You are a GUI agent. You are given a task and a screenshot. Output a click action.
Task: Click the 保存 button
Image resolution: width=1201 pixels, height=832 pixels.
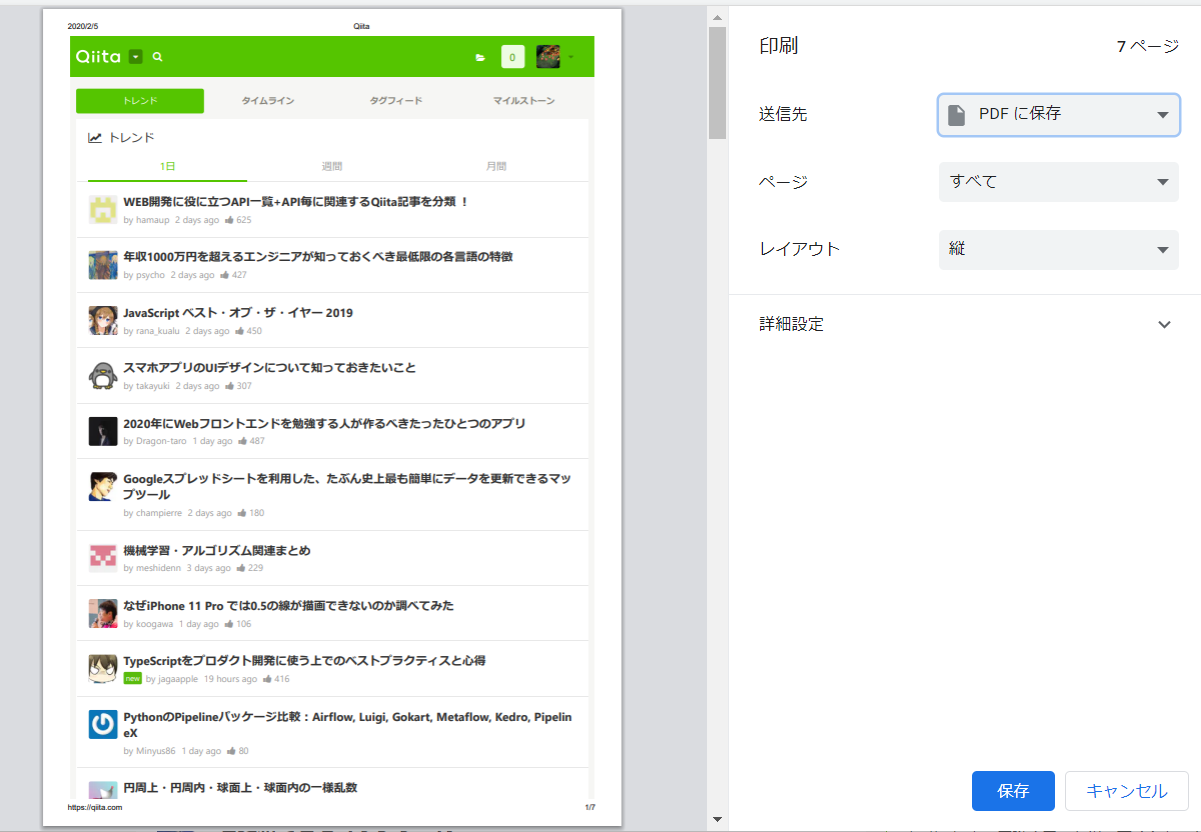click(x=1013, y=791)
